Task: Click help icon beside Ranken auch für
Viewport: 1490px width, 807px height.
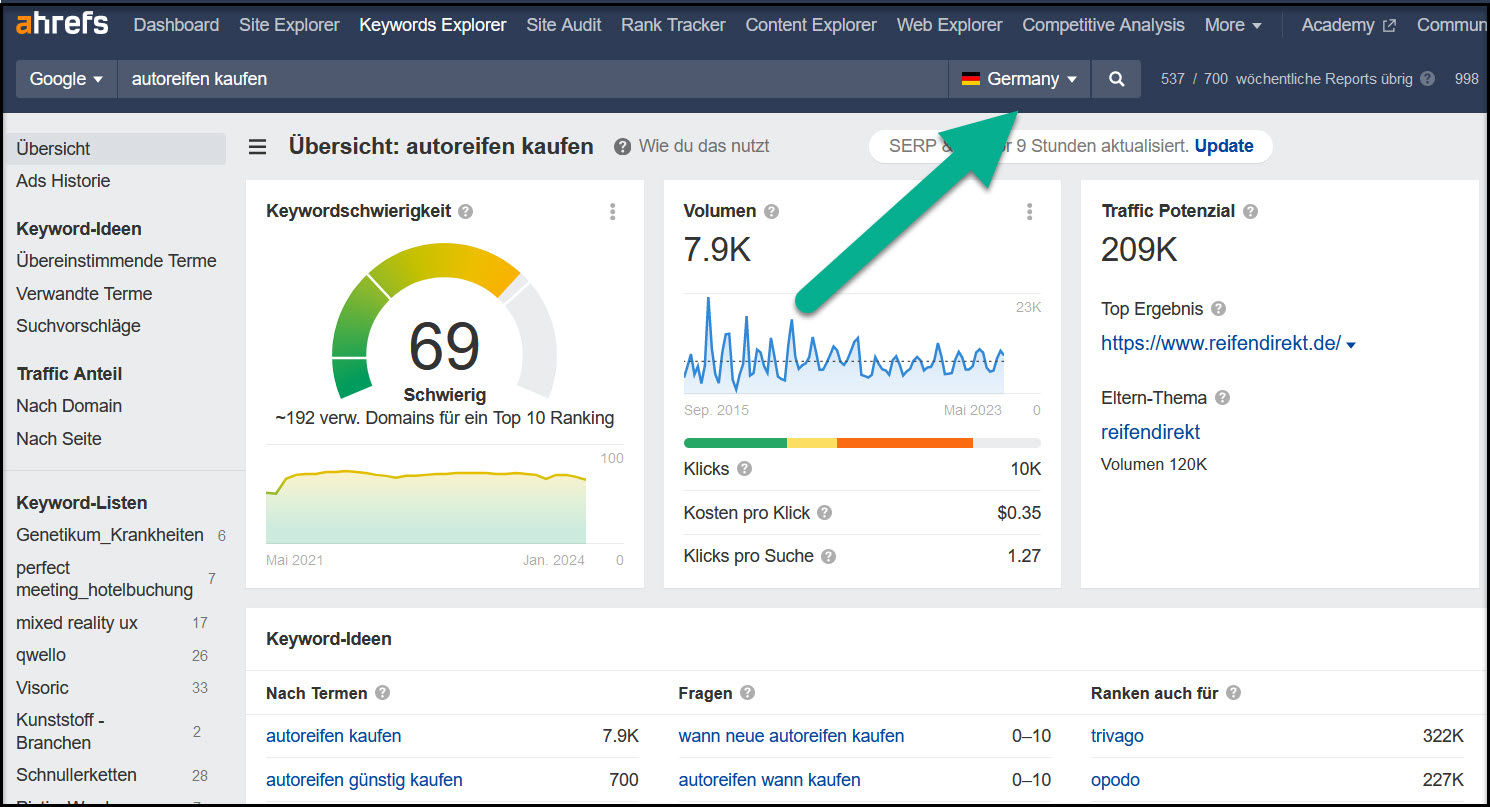Action: [1233, 693]
